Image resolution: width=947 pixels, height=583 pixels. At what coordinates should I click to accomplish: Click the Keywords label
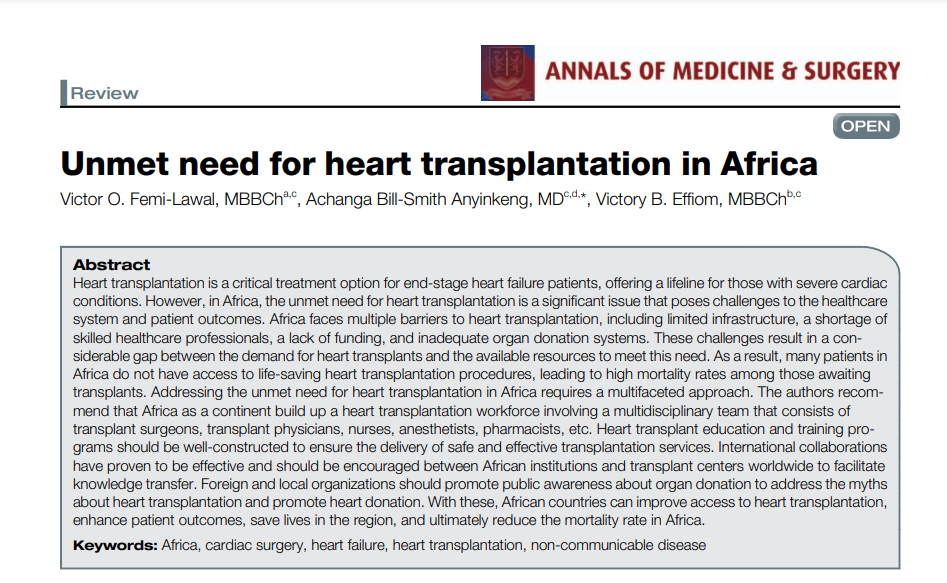(x=115, y=545)
